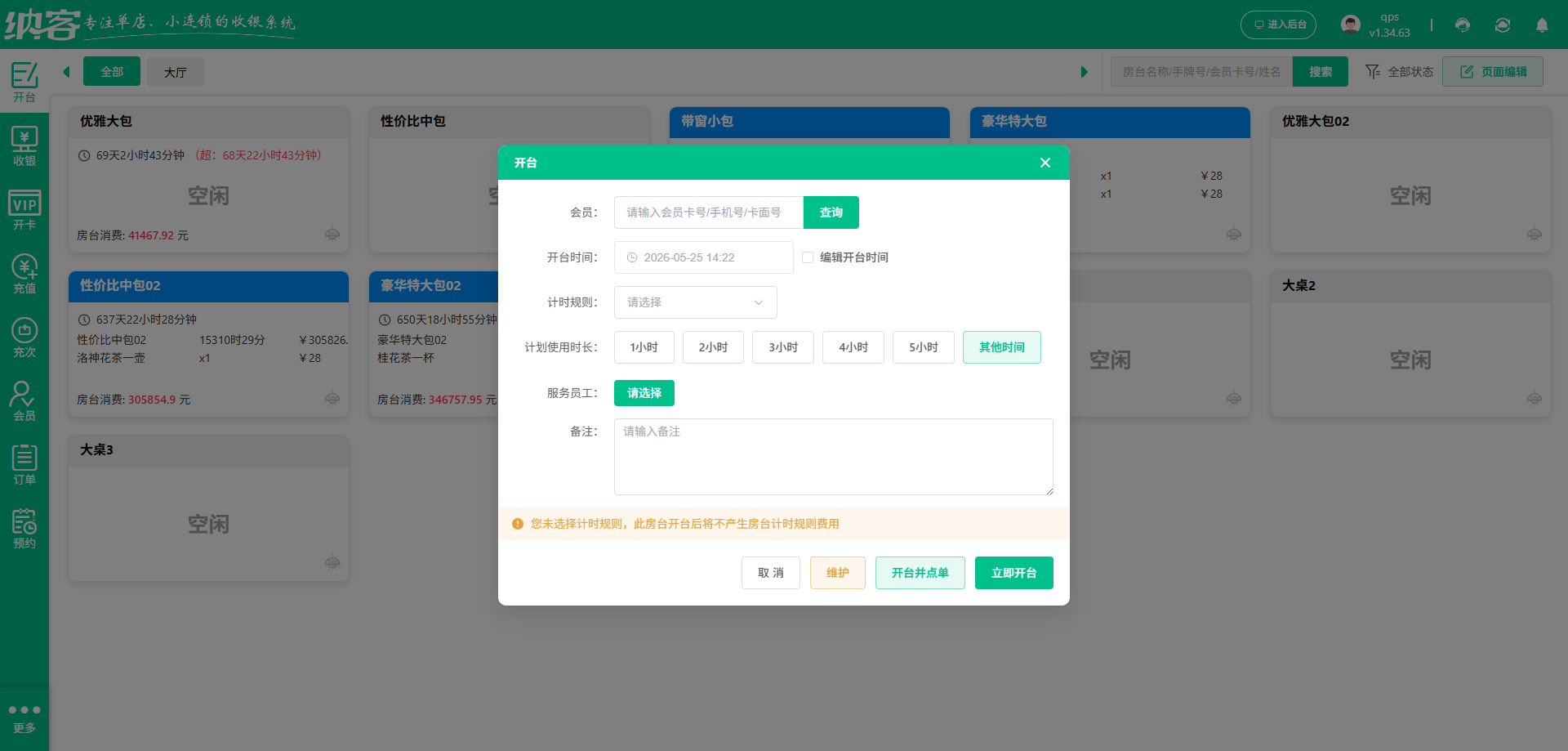Viewport: 1568px width, 751px height.
Task: Click service bell icon on 豪华特大包 card
Action: (x=1234, y=235)
